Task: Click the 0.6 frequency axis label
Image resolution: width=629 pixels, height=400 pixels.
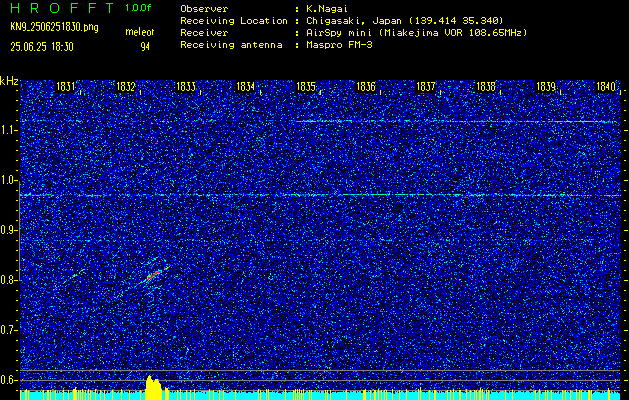Action: (8, 380)
